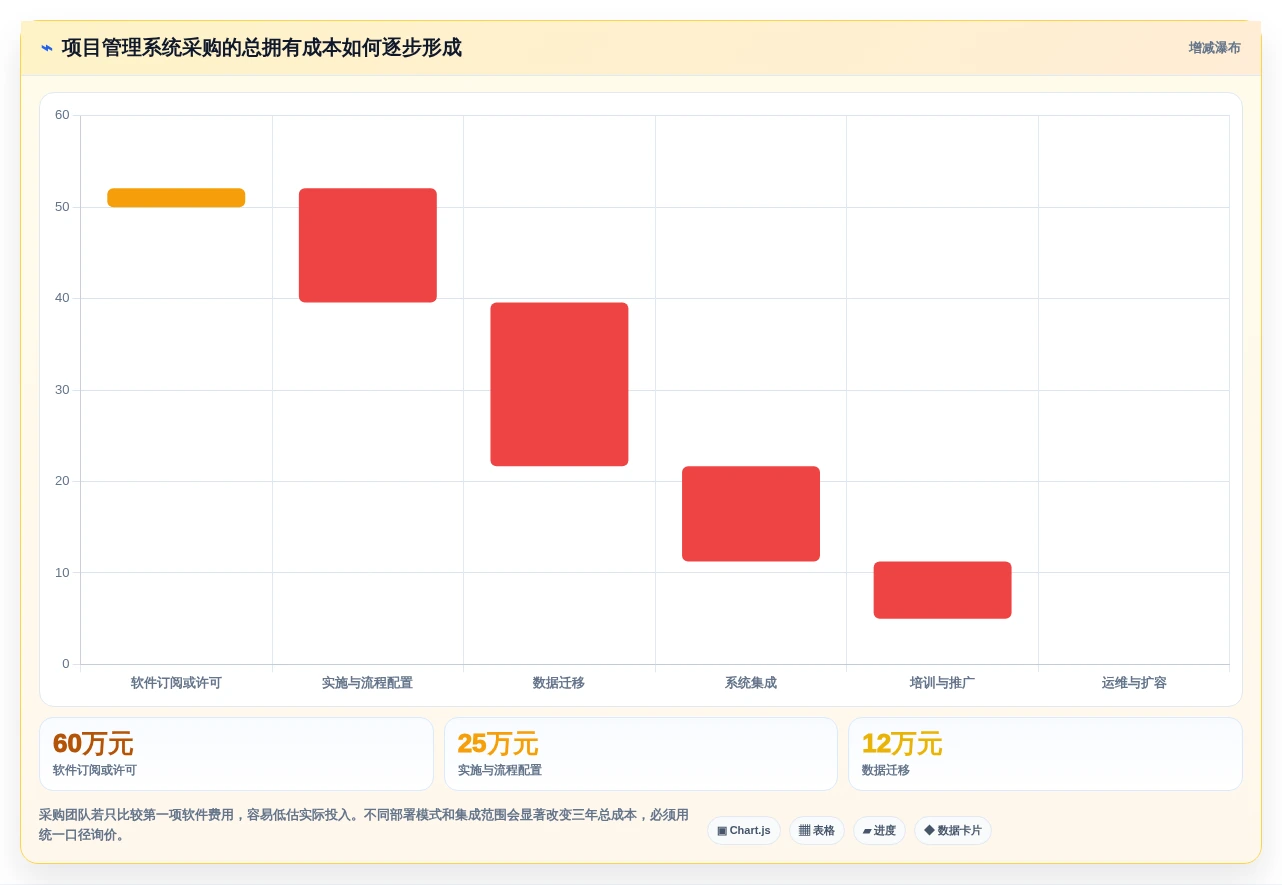The image size is (1282, 885).
Task: Open the 60万元 data card
Action: pos(236,754)
